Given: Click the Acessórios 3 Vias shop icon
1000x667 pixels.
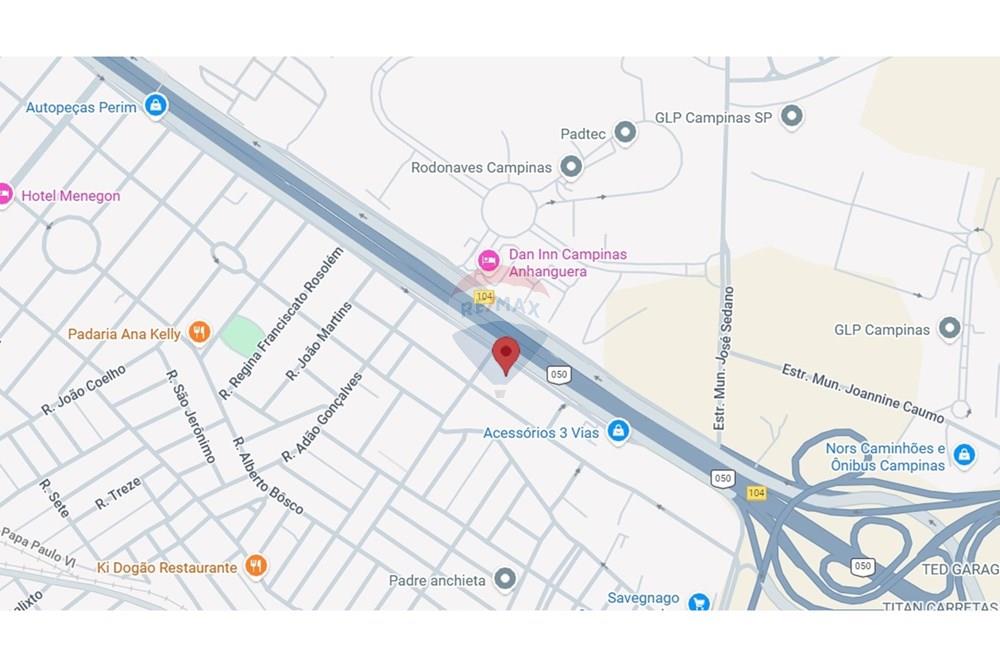Looking at the screenshot, I should click(x=617, y=431).
